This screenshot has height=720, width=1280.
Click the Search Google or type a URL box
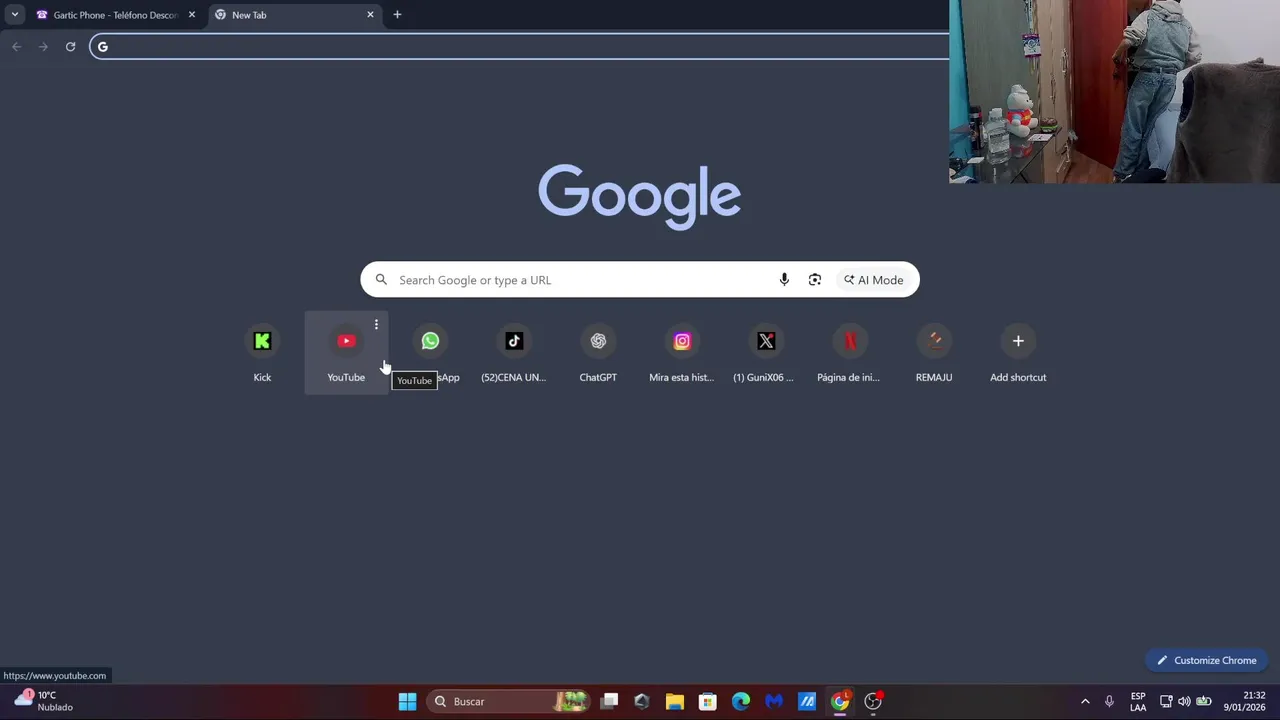pos(640,280)
